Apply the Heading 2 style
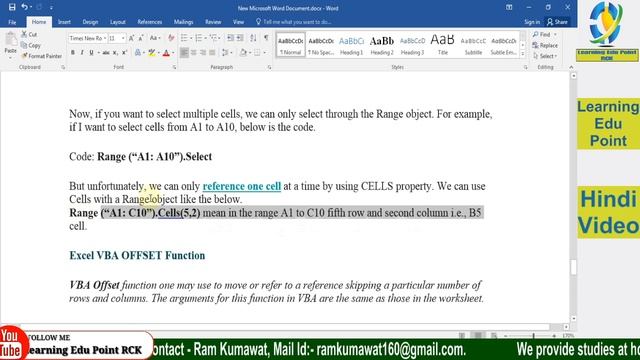640x360 pixels. click(x=382, y=45)
